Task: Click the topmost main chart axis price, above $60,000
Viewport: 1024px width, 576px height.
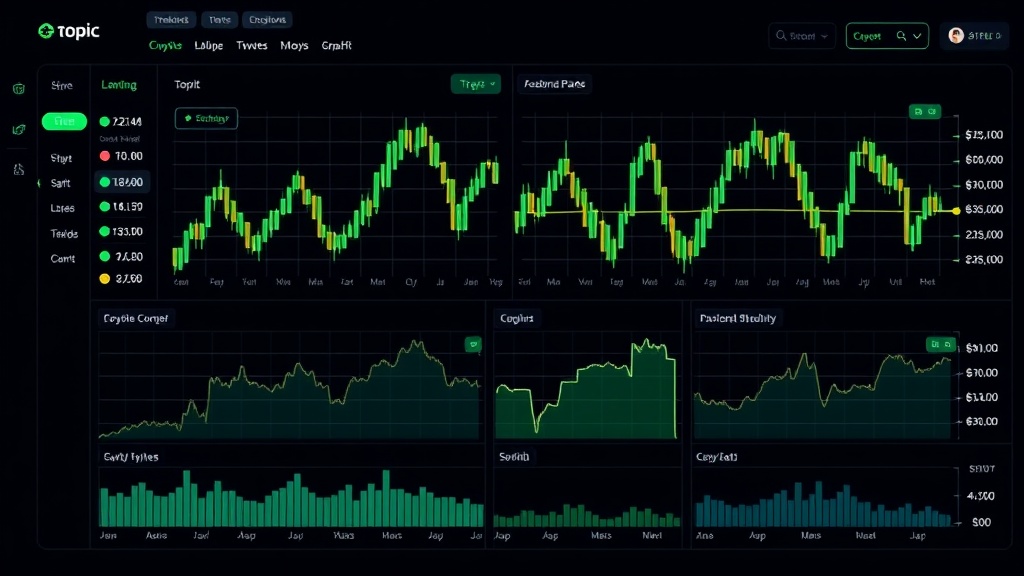Action: (x=984, y=135)
